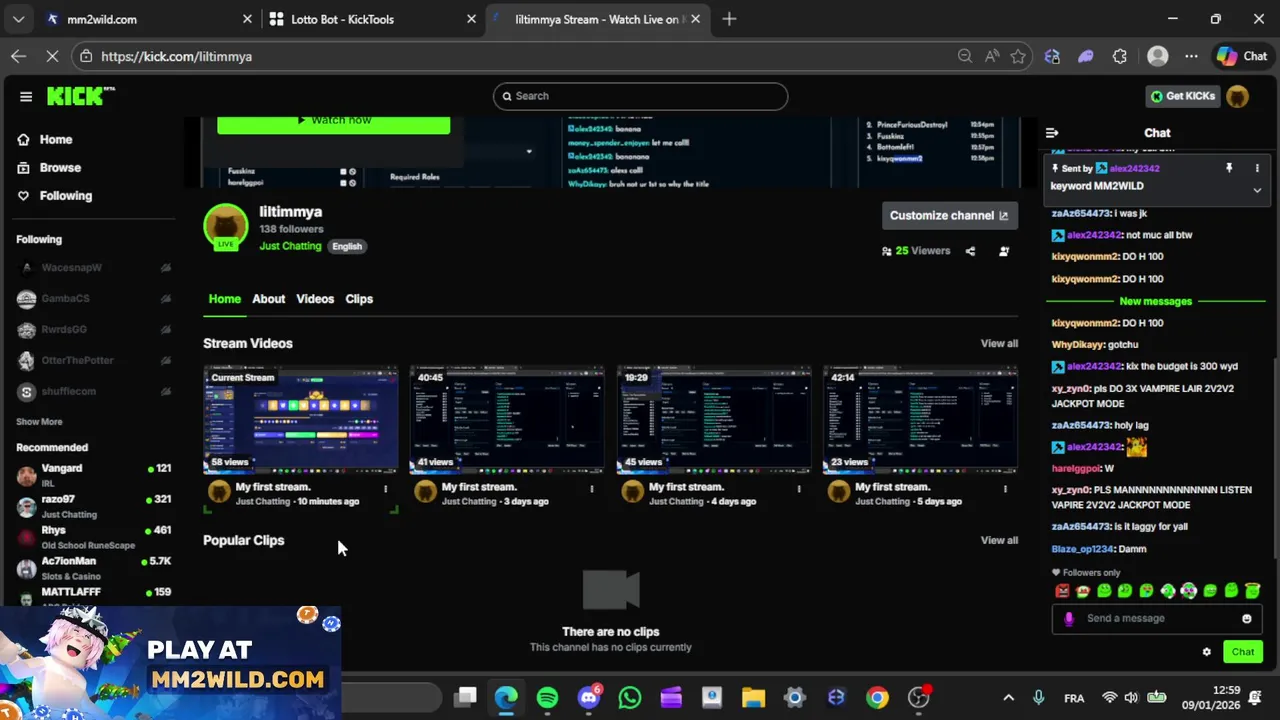
Task: Switch to the Videos tab
Action: tap(315, 299)
